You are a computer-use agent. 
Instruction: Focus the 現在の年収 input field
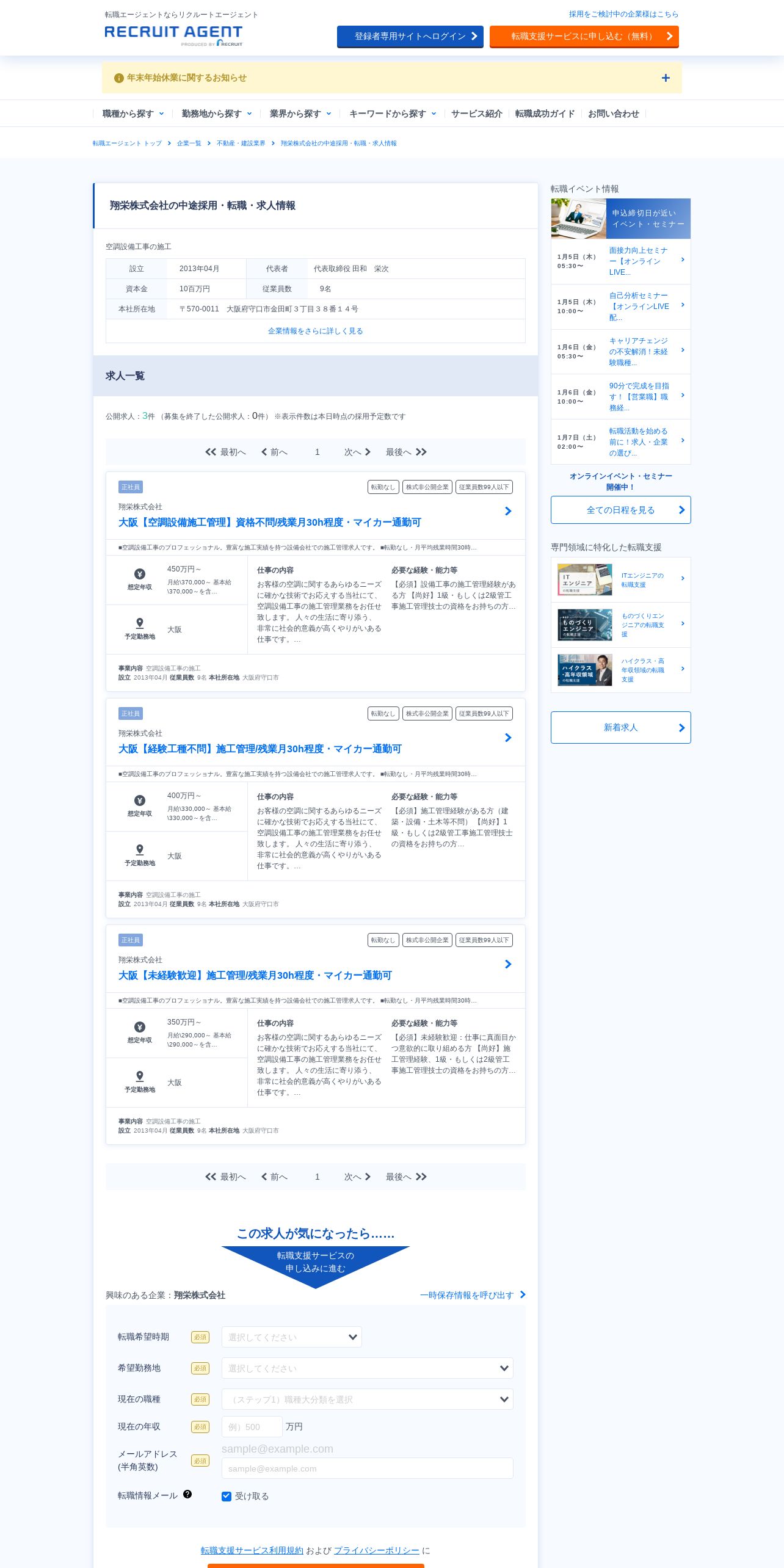tap(252, 1426)
